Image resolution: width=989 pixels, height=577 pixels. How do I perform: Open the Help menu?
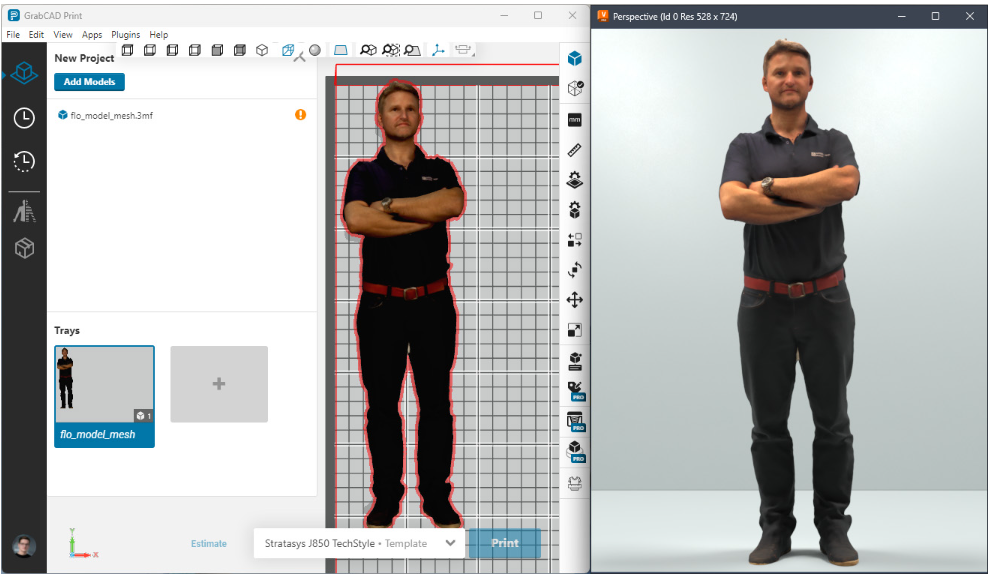pyautogui.click(x=159, y=35)
